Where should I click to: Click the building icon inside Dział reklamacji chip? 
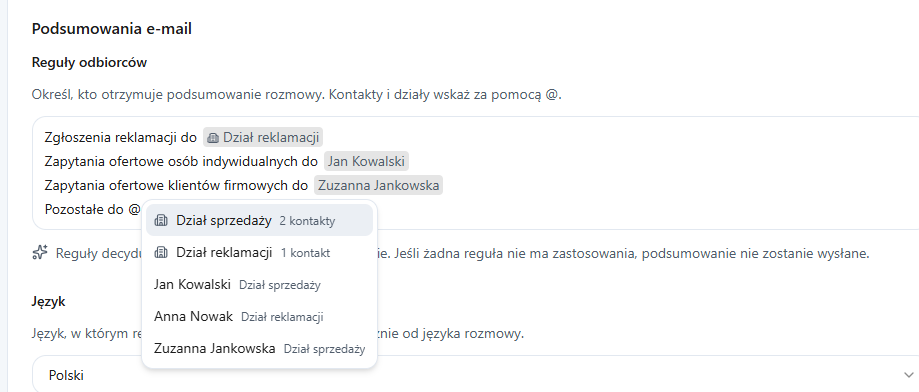click(213, 138)
